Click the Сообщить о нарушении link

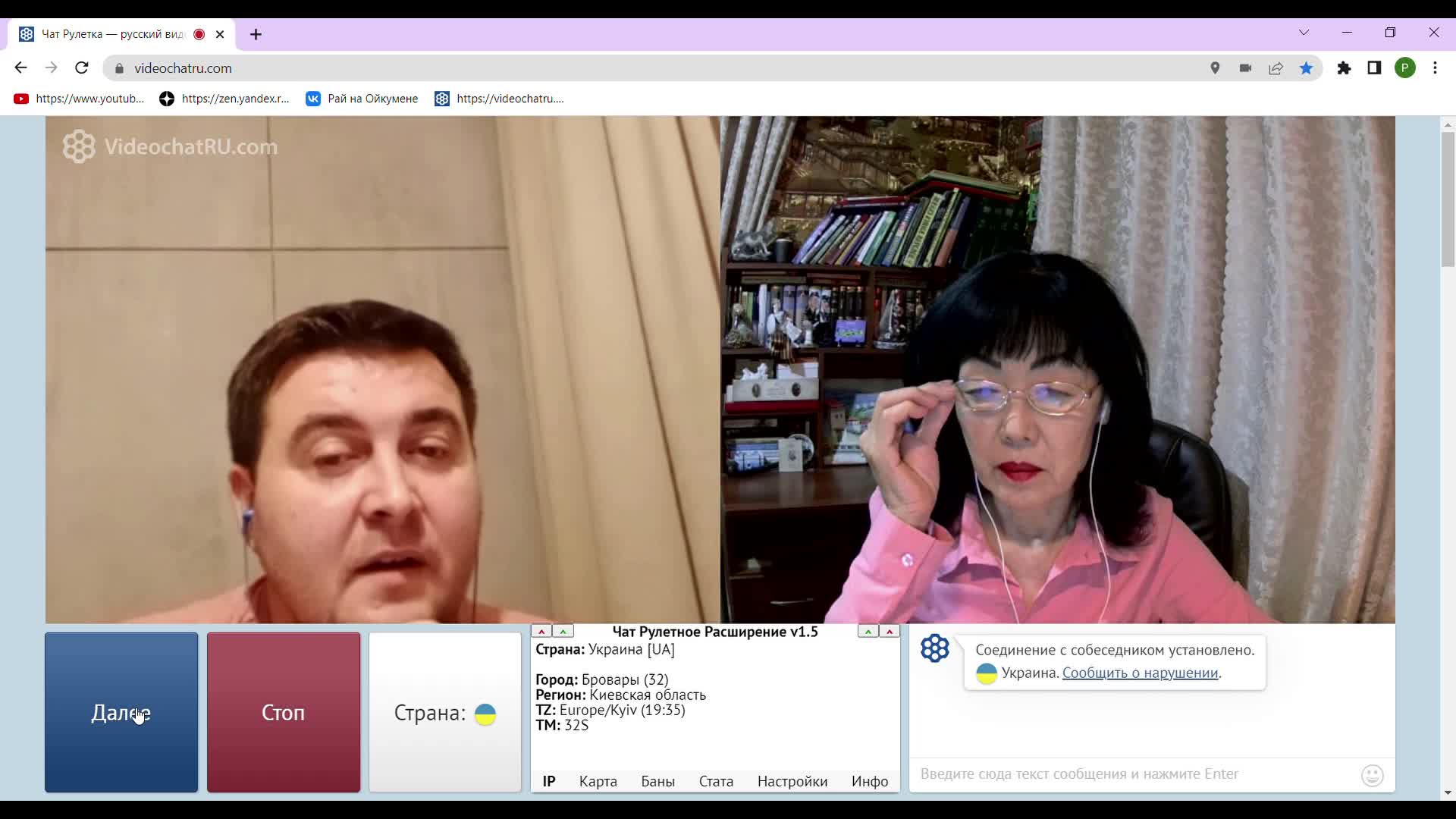pyautogui.click(x=1140, y=673)
